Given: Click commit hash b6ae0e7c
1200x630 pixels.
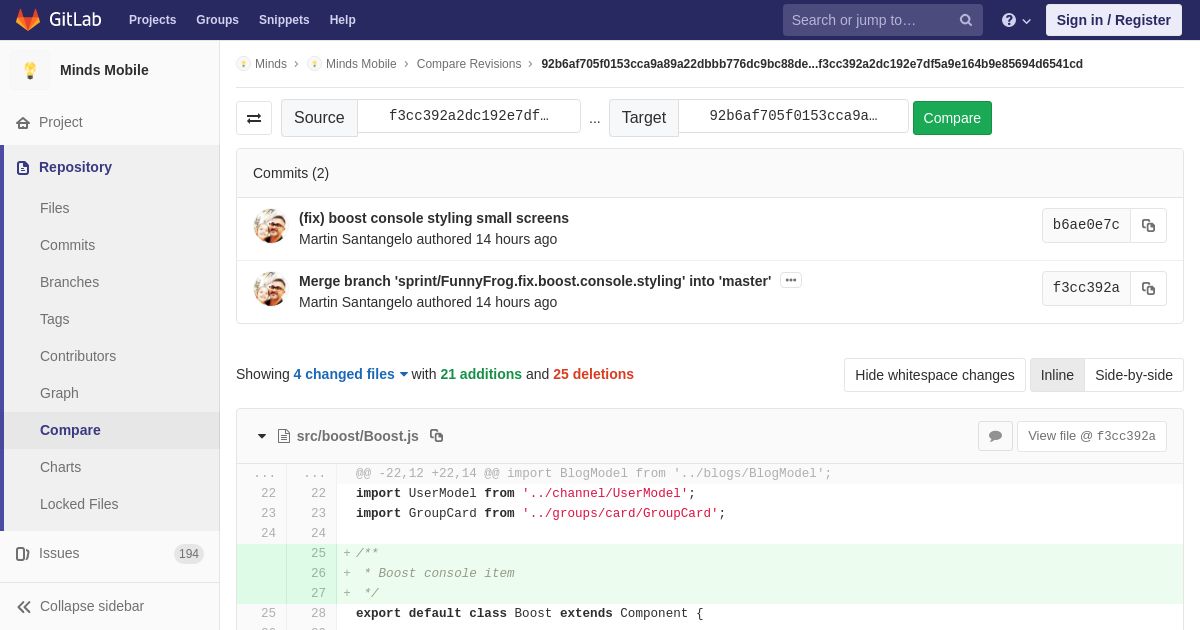Looking at the screenshot, I should tap(1086, 225).
